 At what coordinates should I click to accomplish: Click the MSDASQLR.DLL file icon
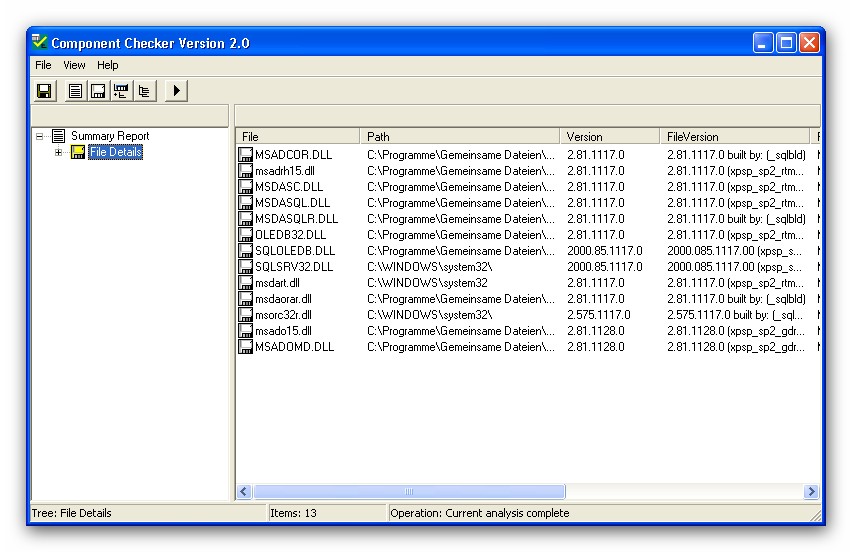click(246, 218)
